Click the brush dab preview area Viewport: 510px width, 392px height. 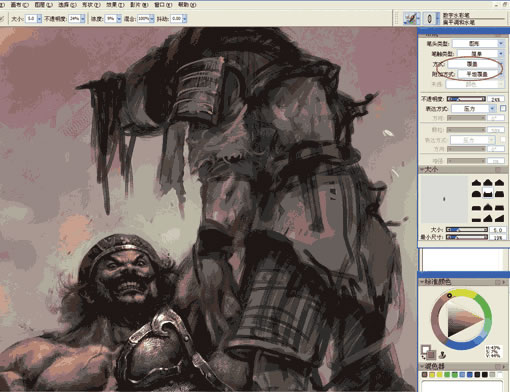tap(444, 199)
